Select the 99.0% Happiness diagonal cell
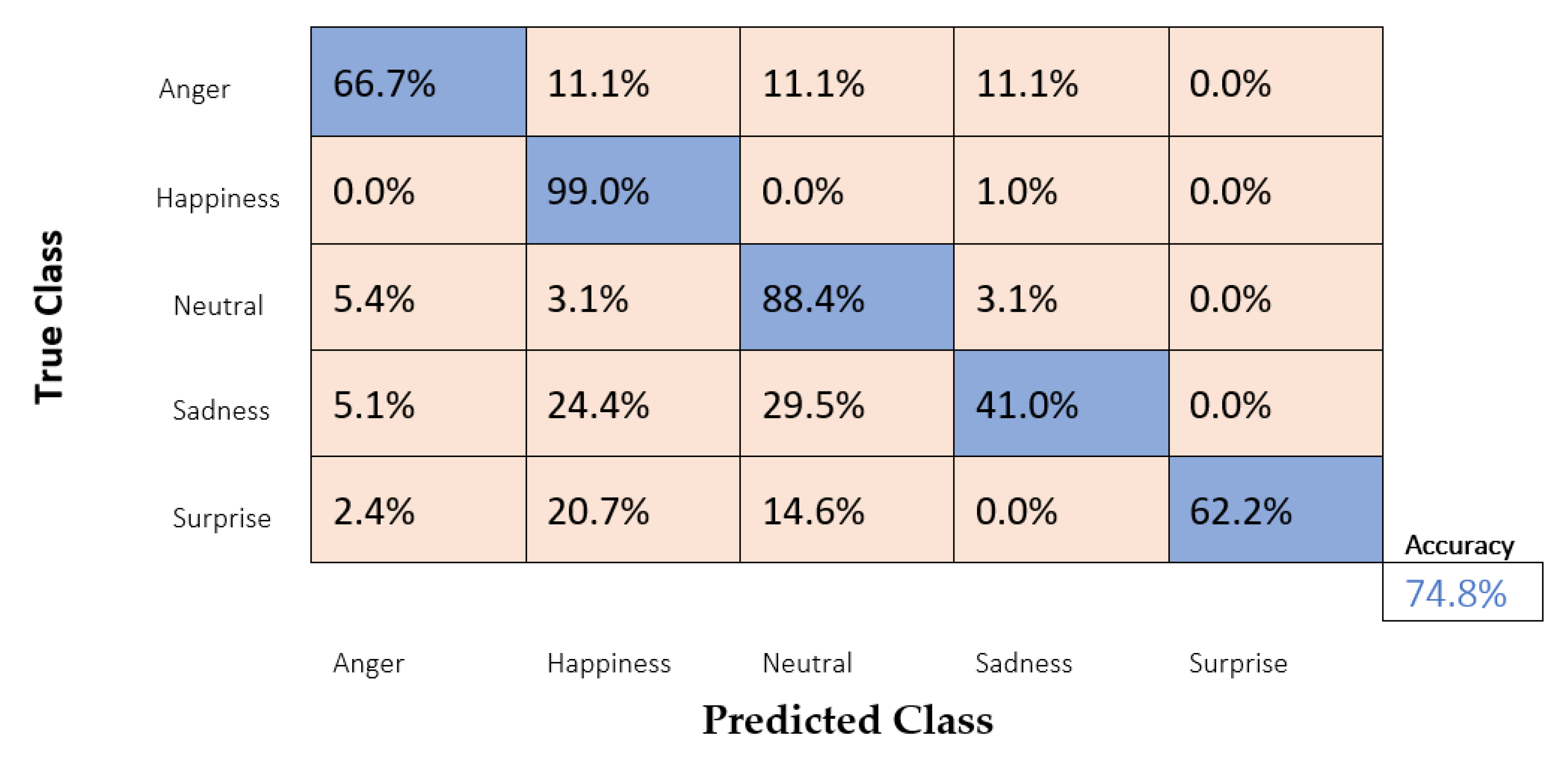The height and width of the screenshot is (758, 1568). pos(633,190)
